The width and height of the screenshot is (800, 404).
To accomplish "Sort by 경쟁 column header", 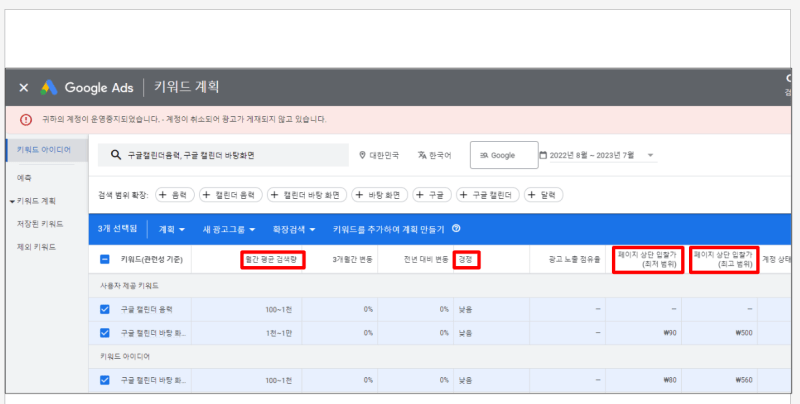I will pos(465,259).
